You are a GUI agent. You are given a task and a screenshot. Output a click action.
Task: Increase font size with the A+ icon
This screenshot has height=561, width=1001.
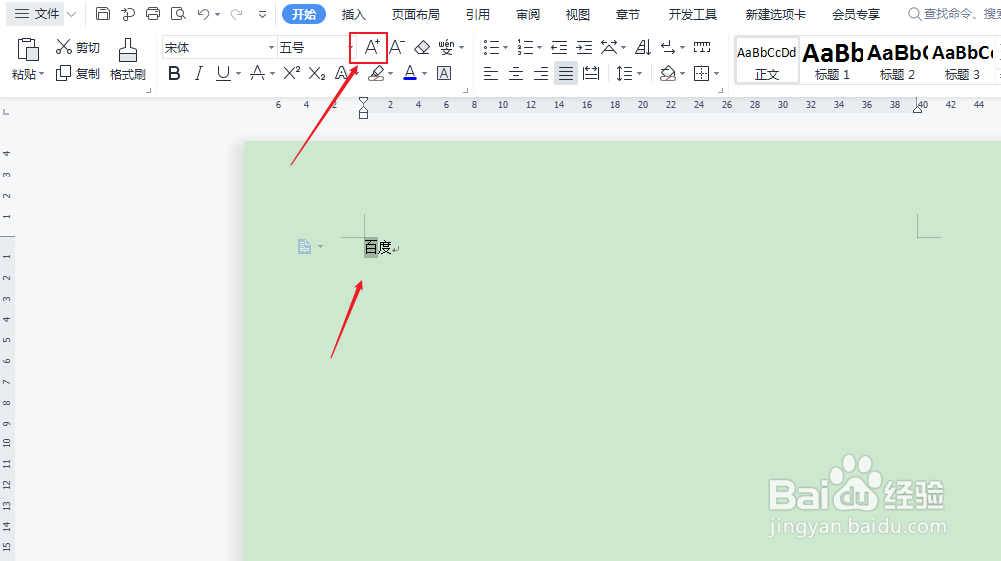(372, 47)
